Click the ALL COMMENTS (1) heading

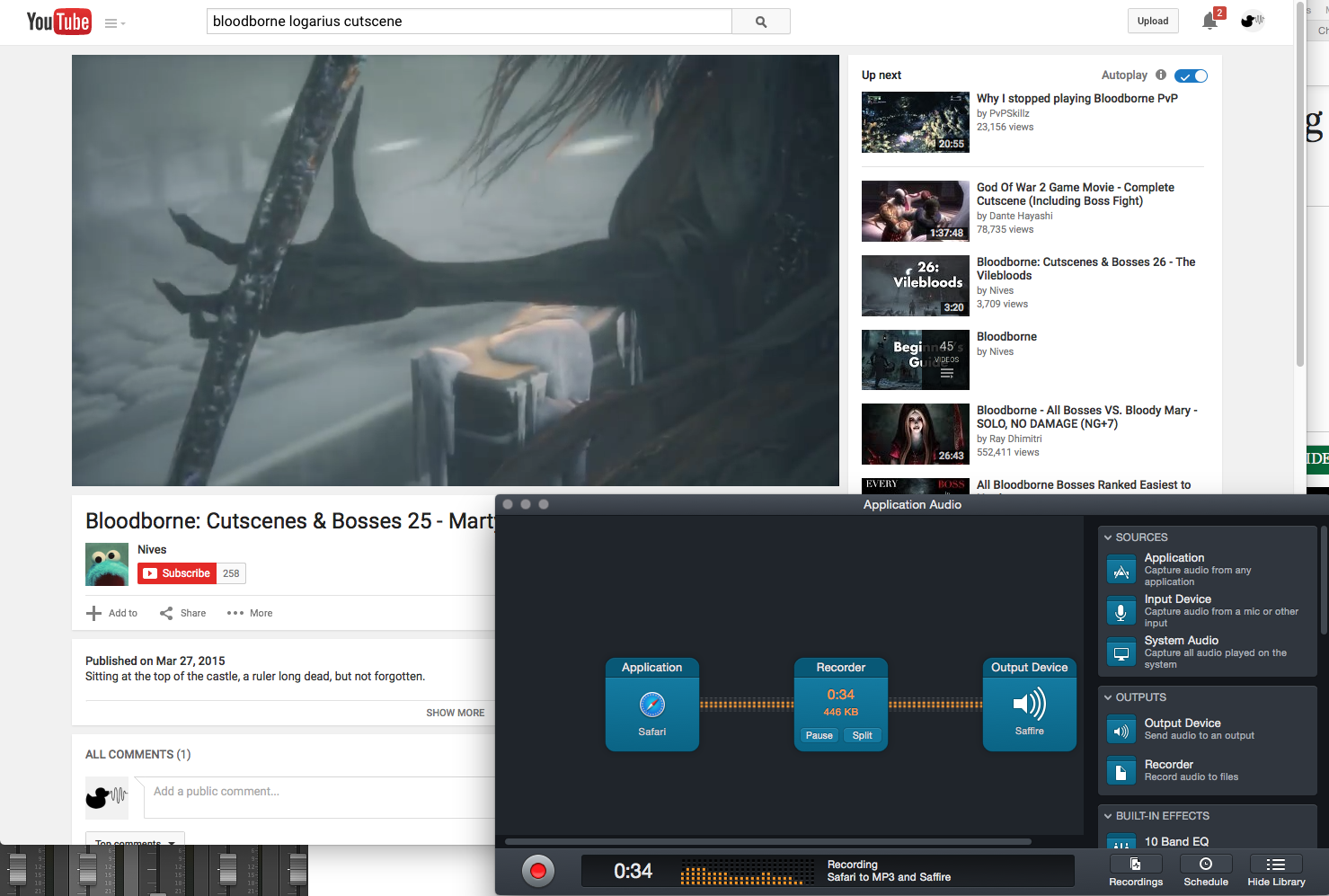tap(138, 754)
